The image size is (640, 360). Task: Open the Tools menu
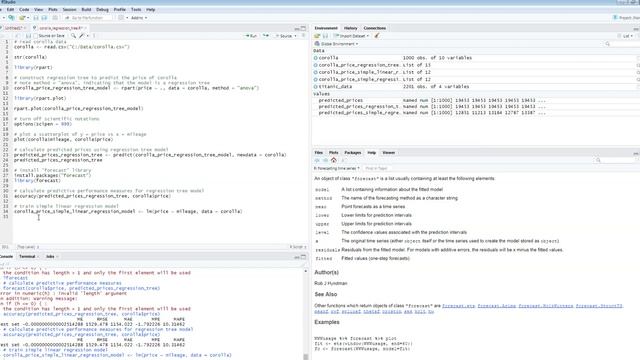click(x=136, y=9)
